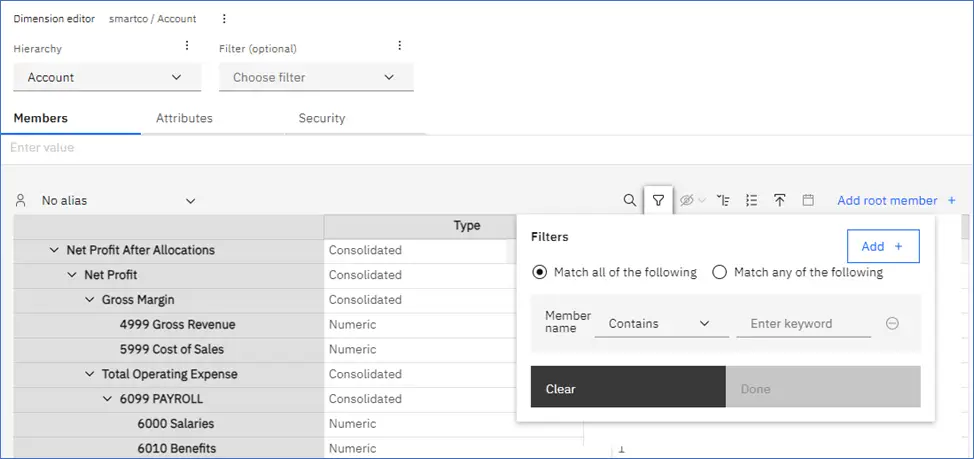Open dropdown arrow next to eye icon
The image size is (974, 459).
point(702,201)
